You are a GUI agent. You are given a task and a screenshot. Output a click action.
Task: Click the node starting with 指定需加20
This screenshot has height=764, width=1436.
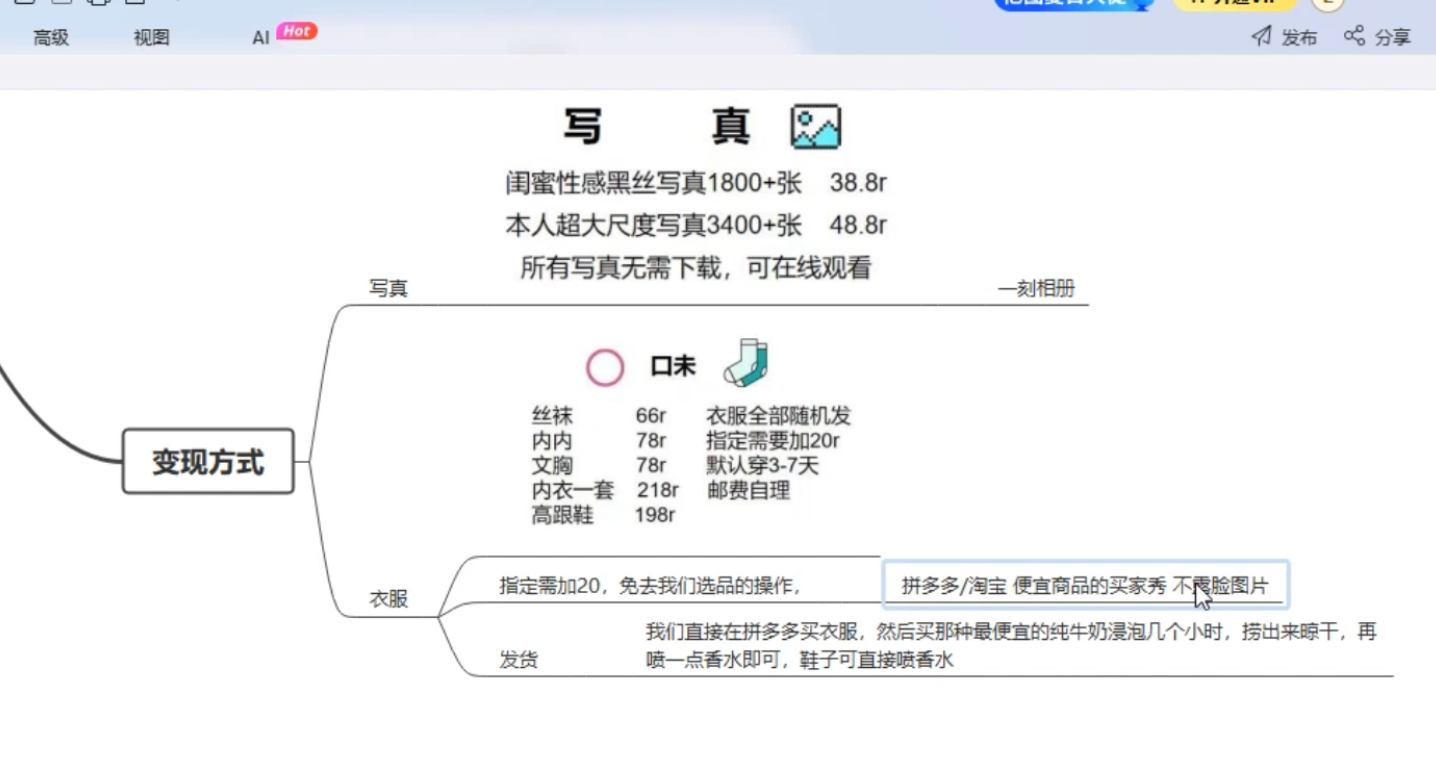[x=650, y=586]
